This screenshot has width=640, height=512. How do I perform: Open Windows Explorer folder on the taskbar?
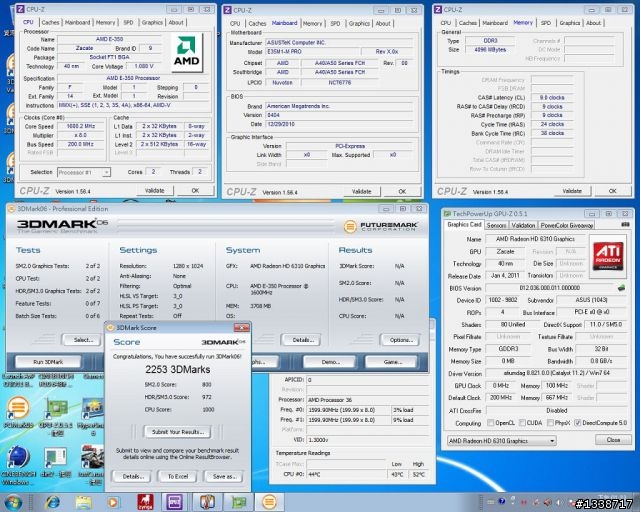click(83, 502)
